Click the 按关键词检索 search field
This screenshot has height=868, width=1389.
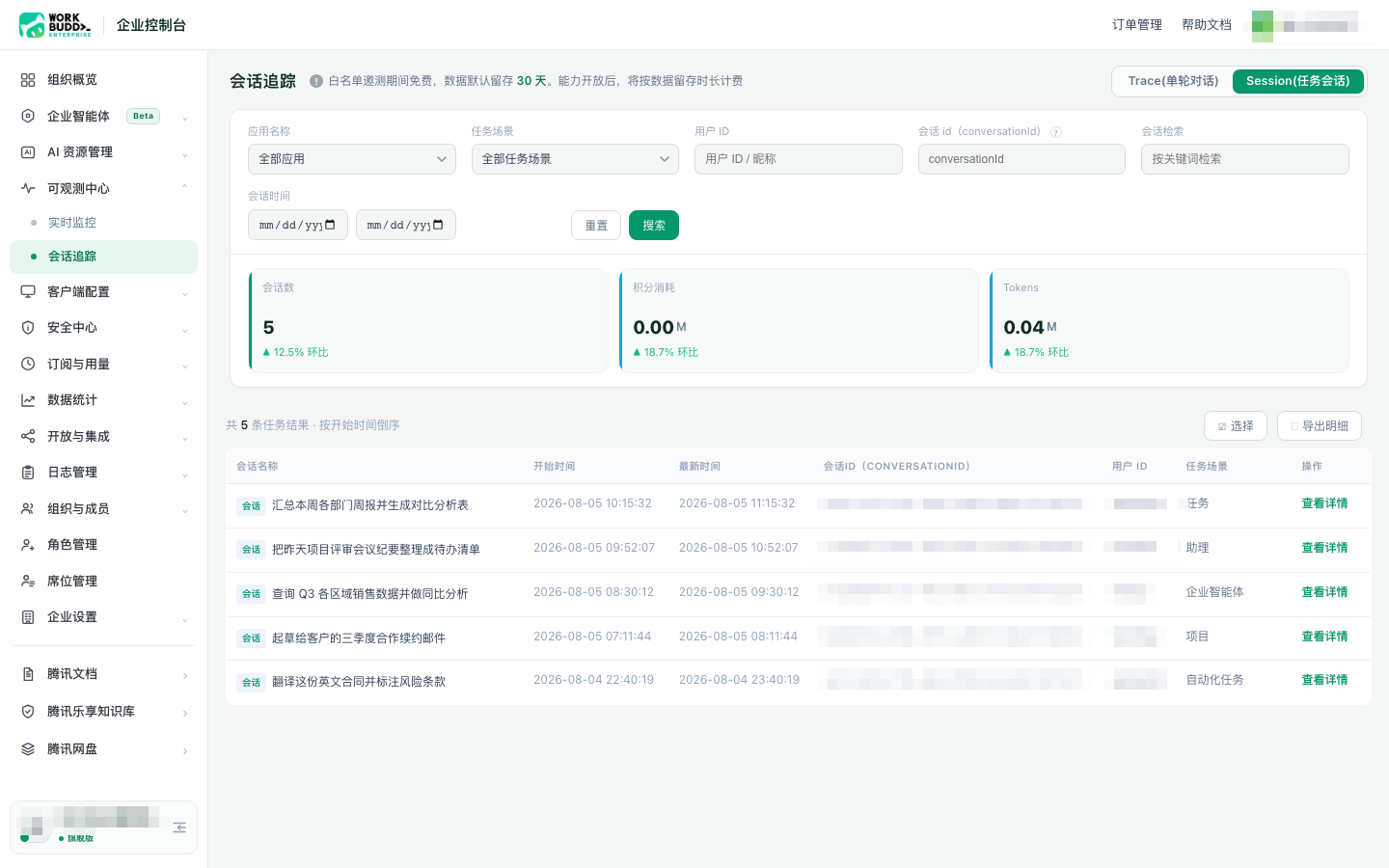pos(1245,159)
